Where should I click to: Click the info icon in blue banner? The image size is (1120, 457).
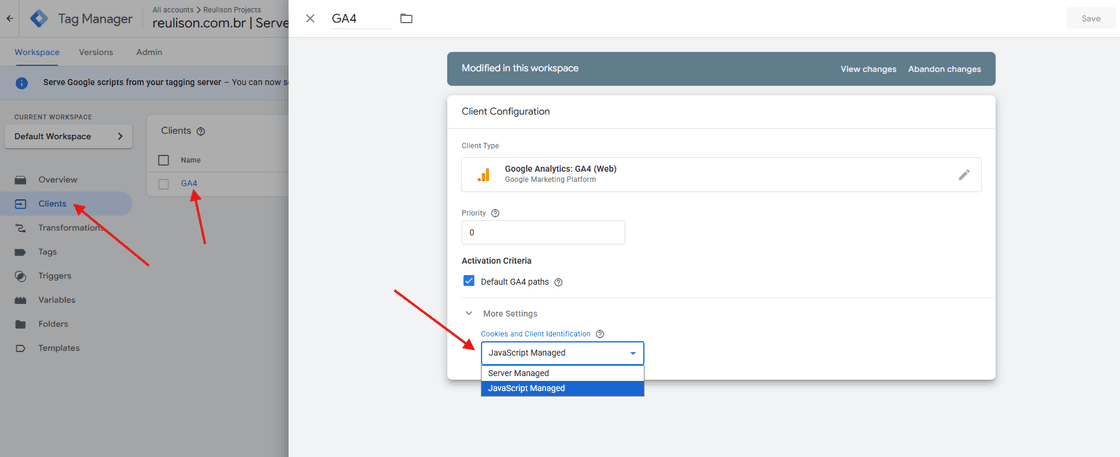pyautogui.click(x=21, y=83)
